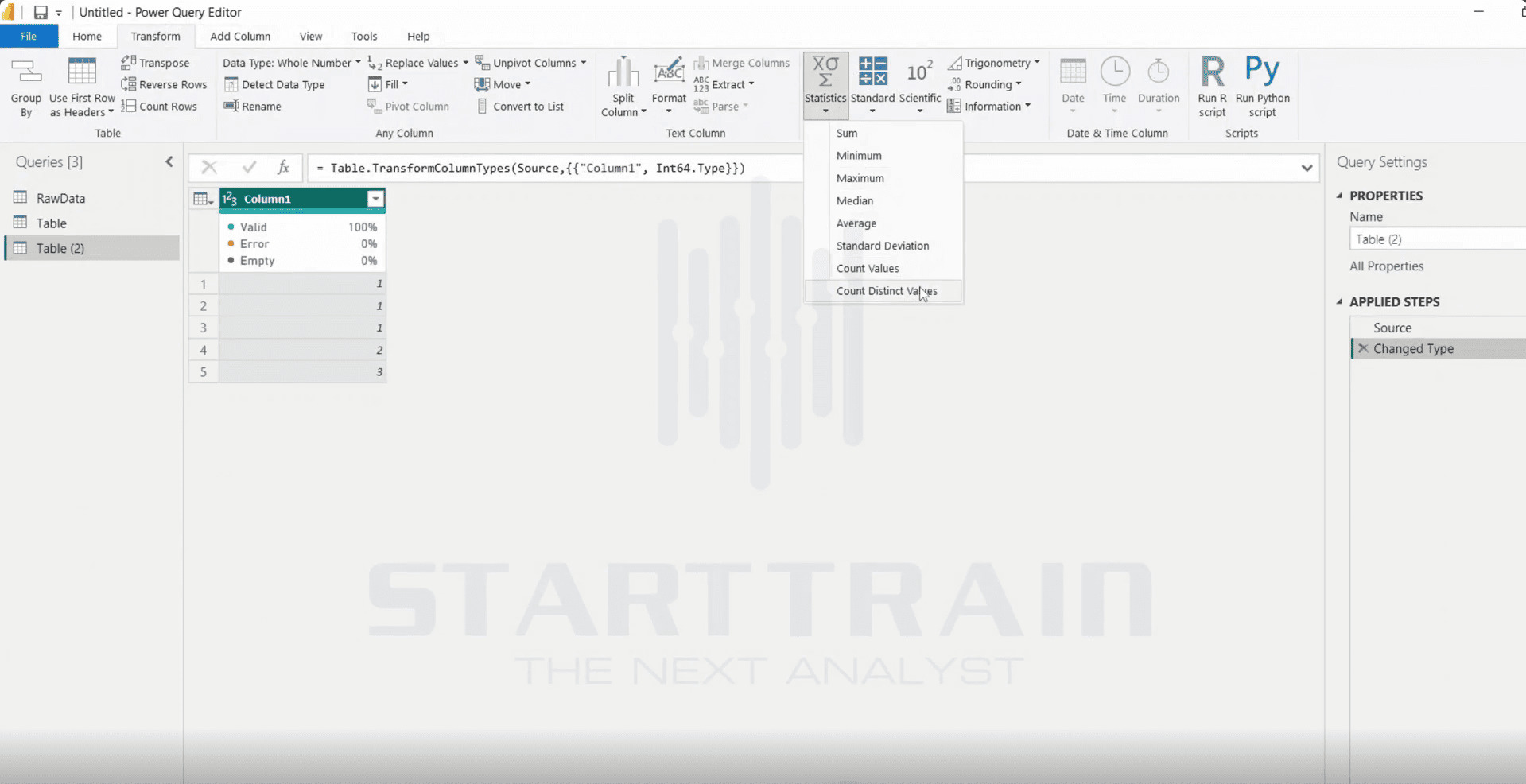This screenshot has height=784, width=1526.
Task: Click Detect Data Type
Action: pyautogui.click(x=274, y=84)
